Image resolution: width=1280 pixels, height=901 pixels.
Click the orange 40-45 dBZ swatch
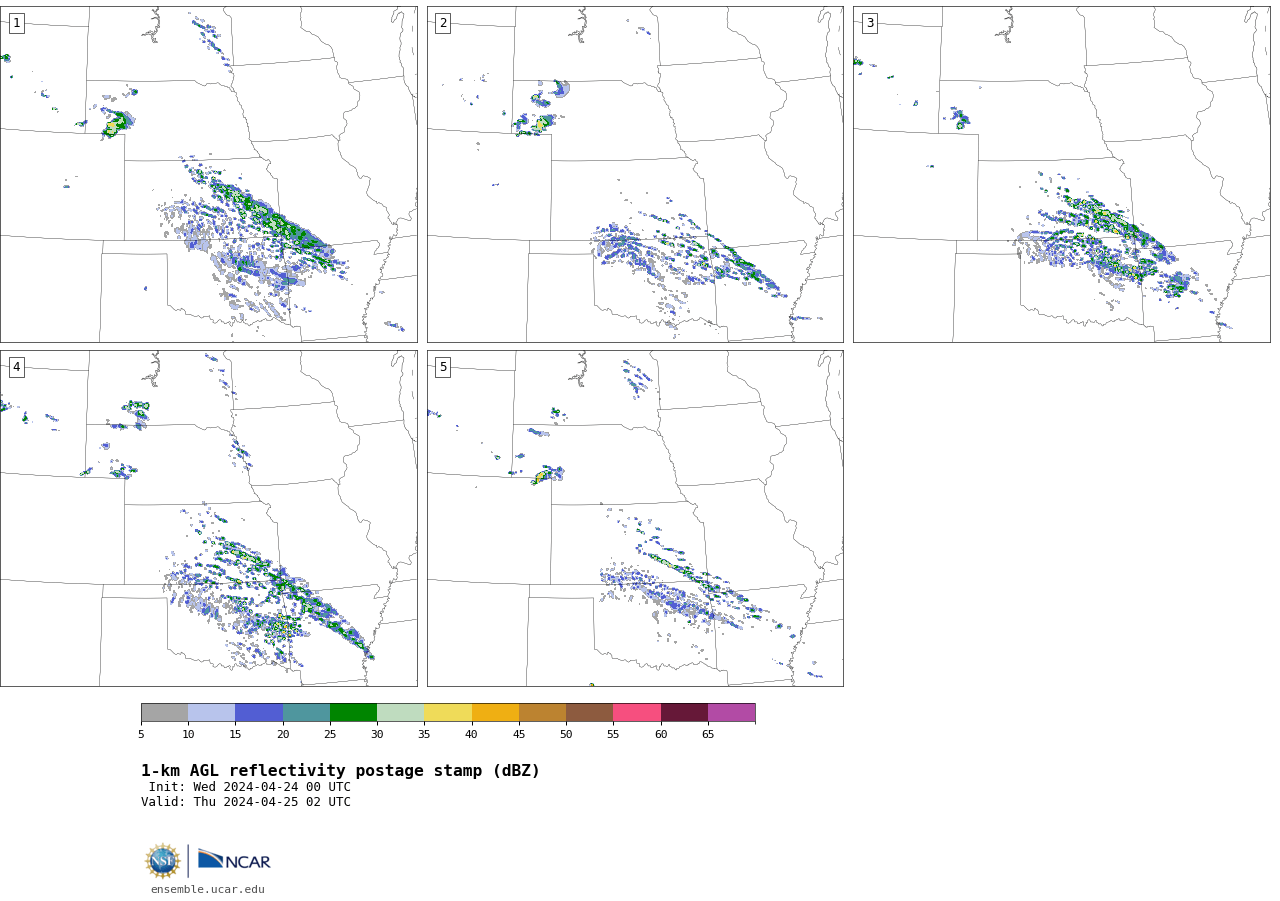(495, 712)
